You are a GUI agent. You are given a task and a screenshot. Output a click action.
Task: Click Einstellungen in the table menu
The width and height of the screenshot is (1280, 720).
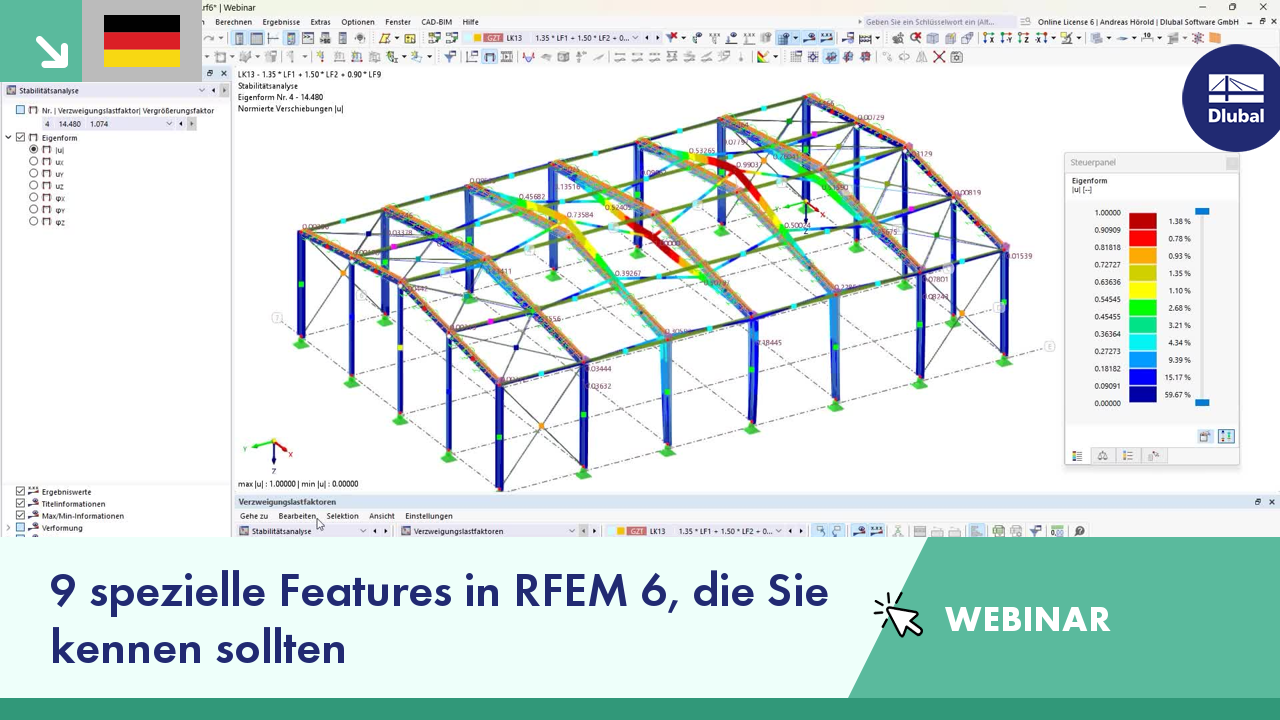point(429,516)
